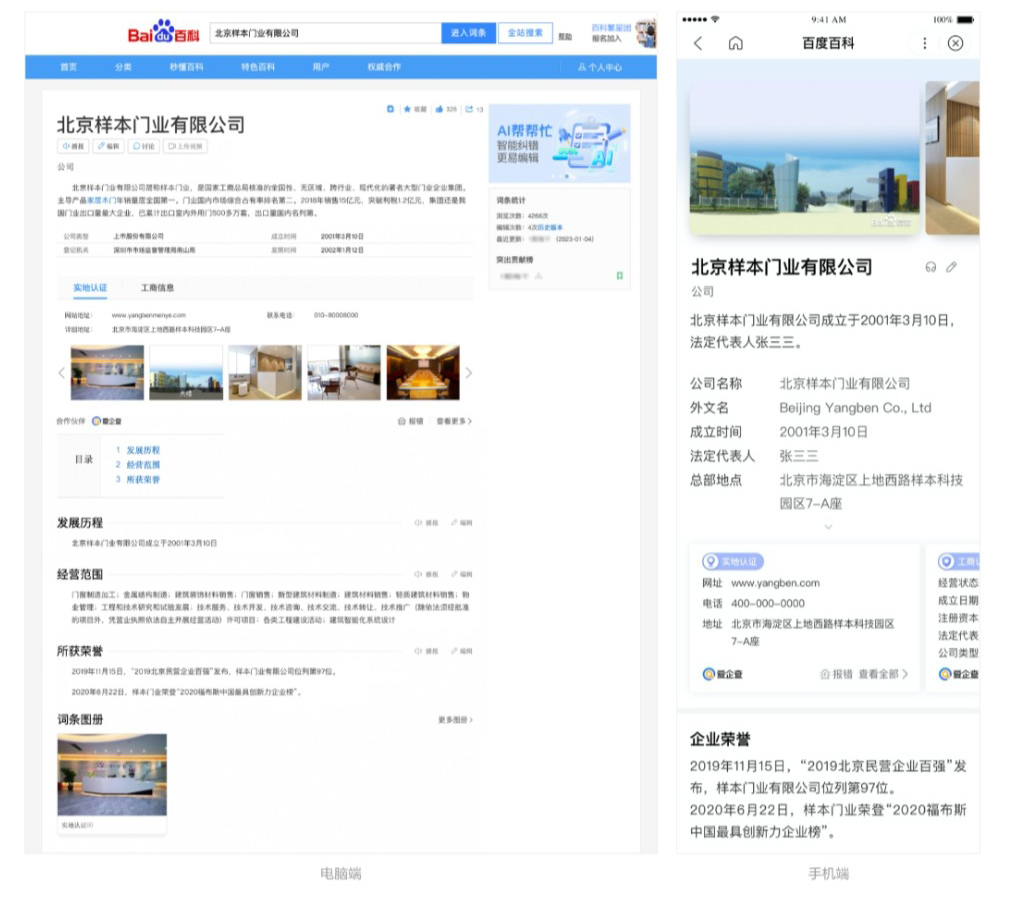The width and height of the screenshot is (1009, 903).
Task: Click the Baidu Baike logo
Action: pyautogui.click(x=164, y=33)
